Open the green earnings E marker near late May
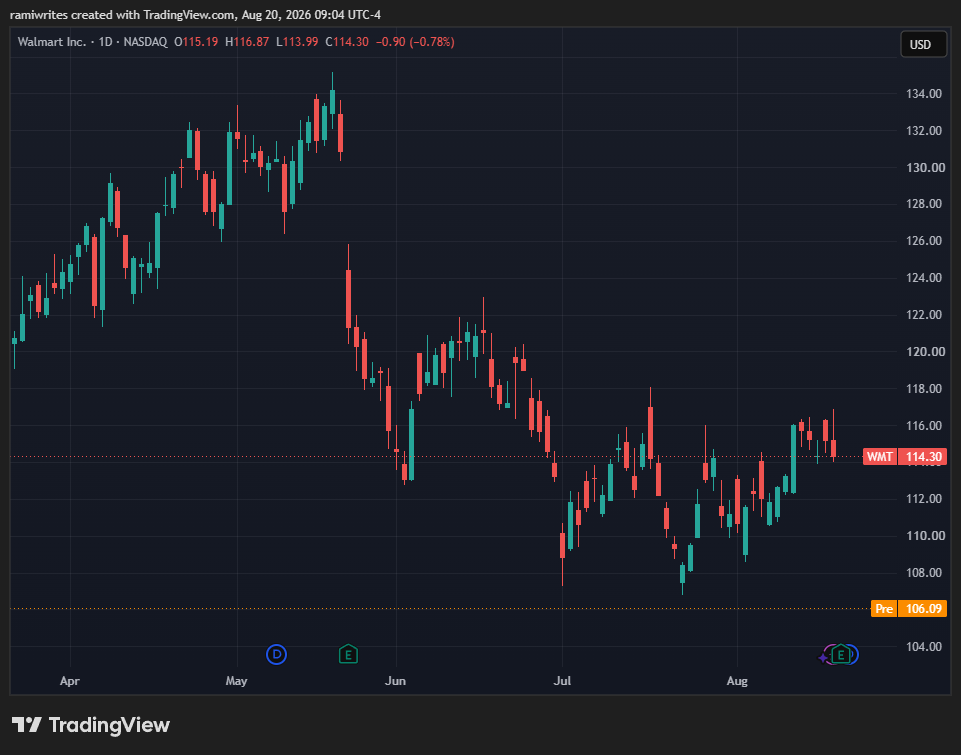This screenshot has width=961, height=755. (348, 654)
